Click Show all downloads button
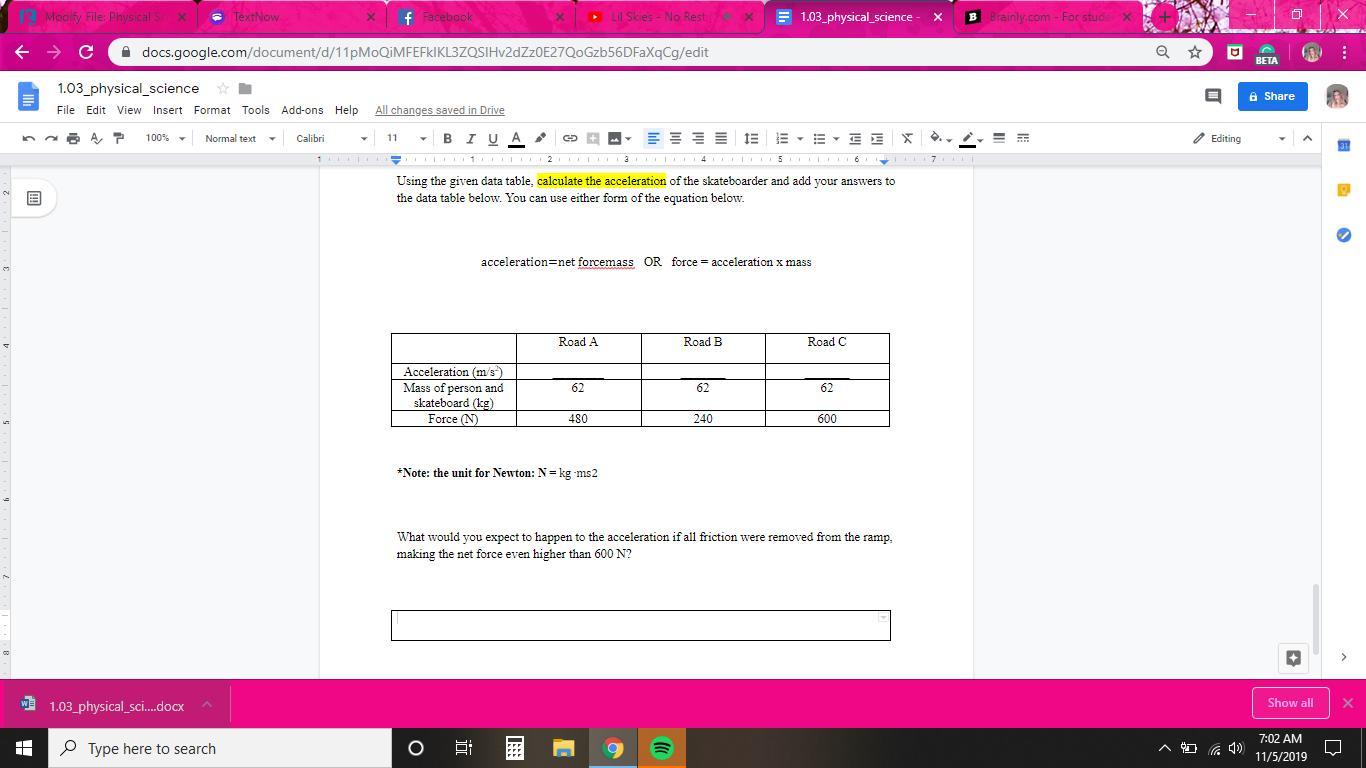 [1290, 703]
